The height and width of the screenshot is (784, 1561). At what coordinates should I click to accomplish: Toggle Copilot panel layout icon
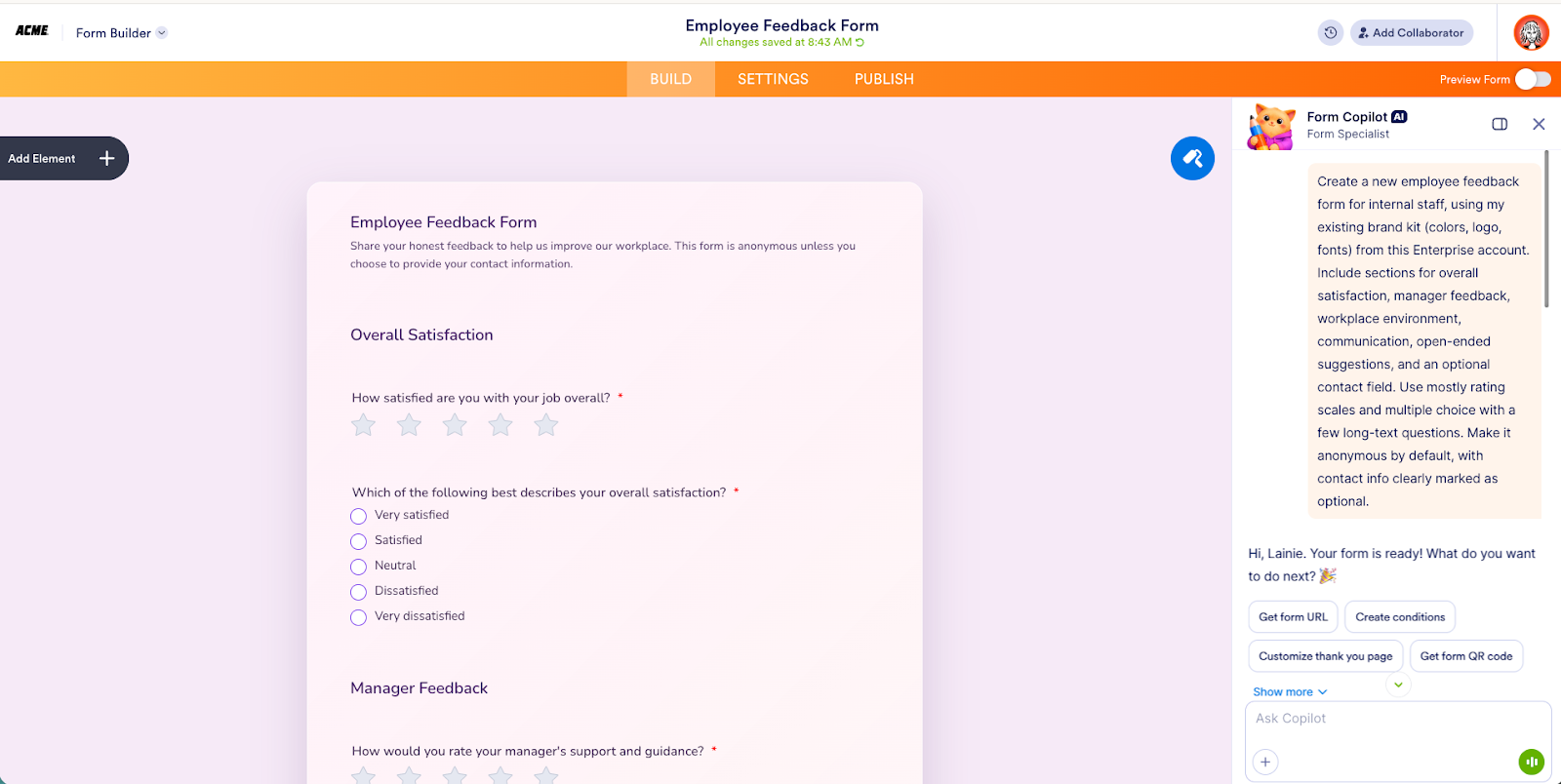[1500, 124]
